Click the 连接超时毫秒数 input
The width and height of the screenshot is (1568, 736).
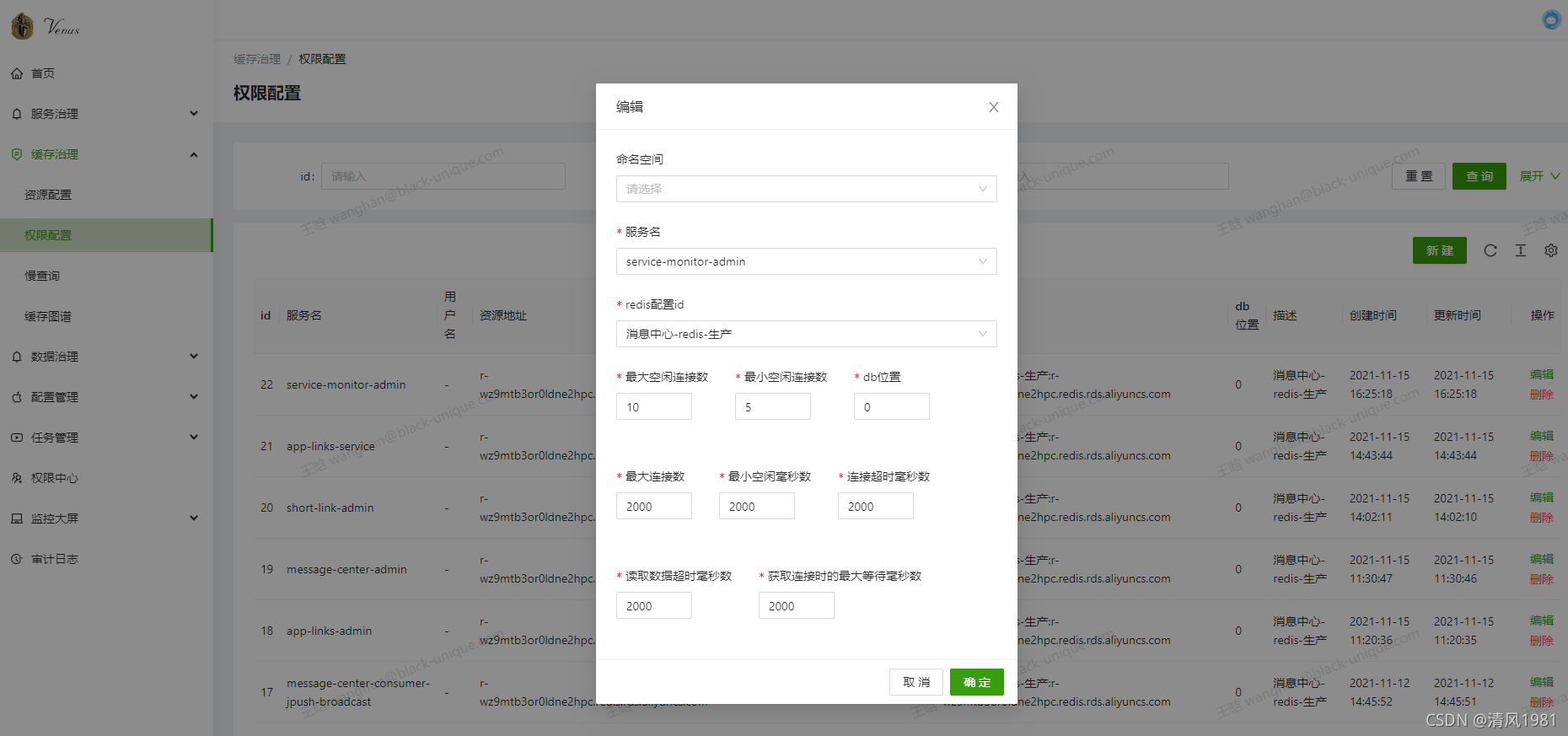pyautogui.click(x=876, y=506)
